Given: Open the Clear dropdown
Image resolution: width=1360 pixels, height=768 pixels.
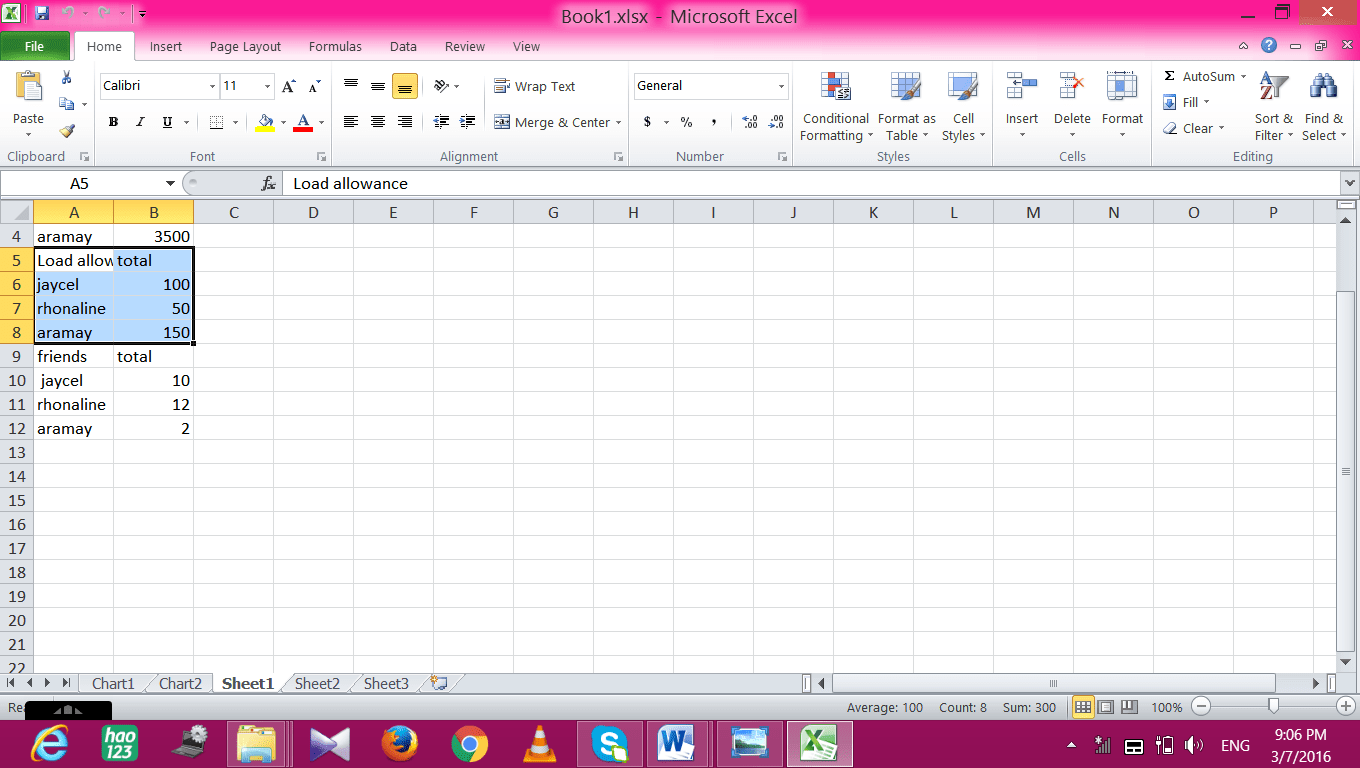Looking at the screenshot, I should click(x=1193, y=128).
